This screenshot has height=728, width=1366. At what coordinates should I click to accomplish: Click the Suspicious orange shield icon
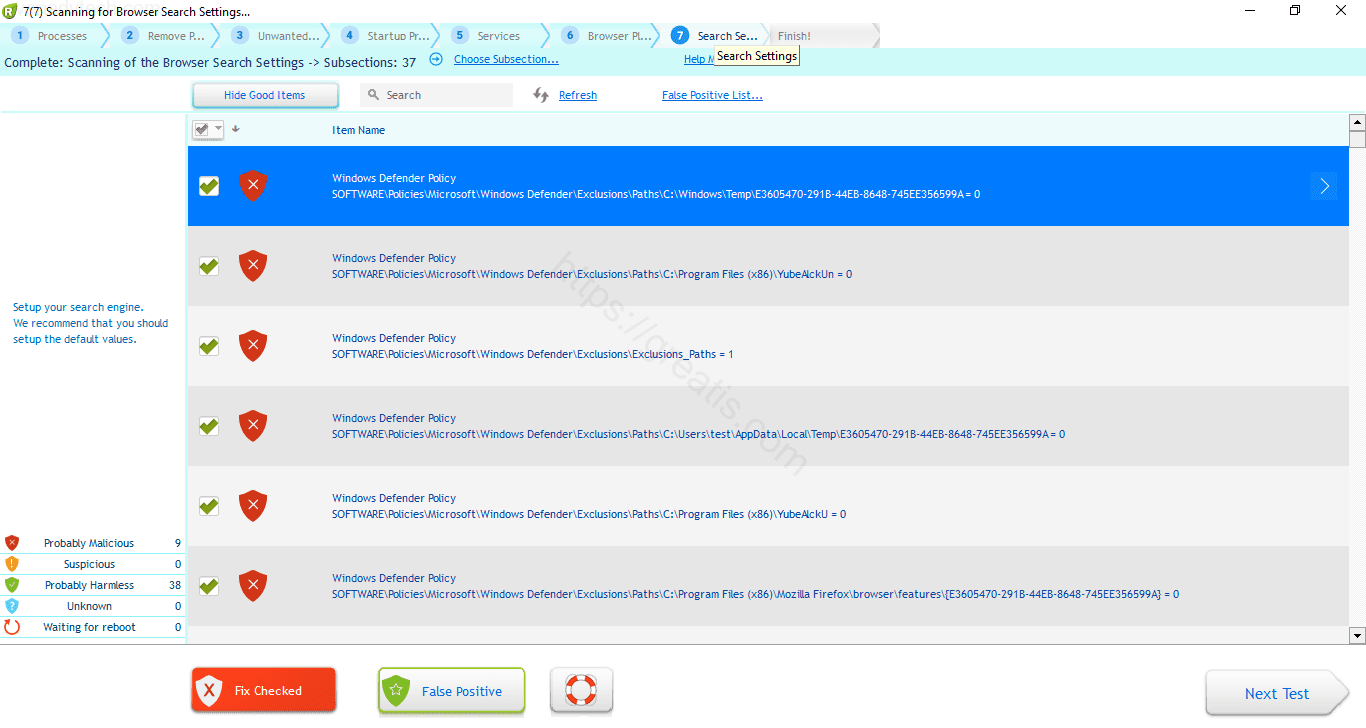tap(12, 564)
